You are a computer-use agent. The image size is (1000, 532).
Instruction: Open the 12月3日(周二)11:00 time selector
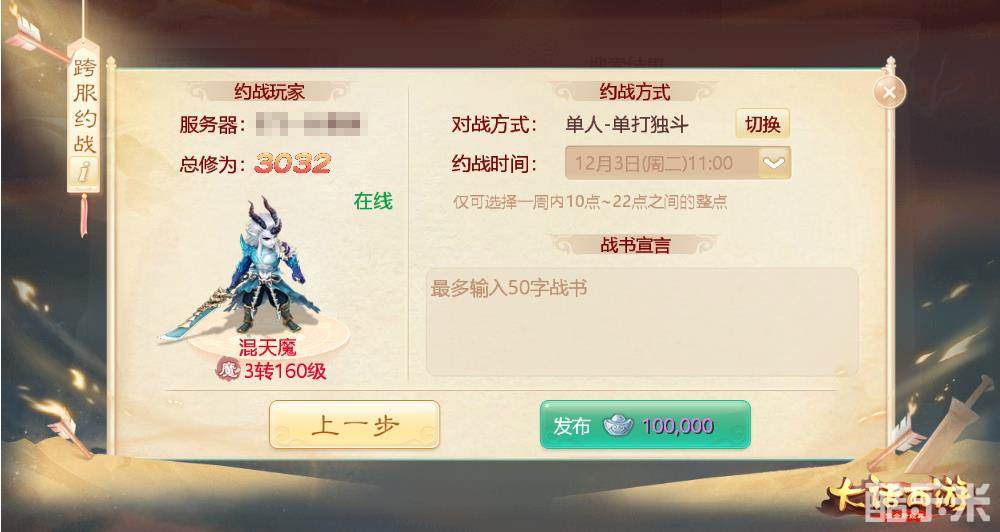(677, 163)
